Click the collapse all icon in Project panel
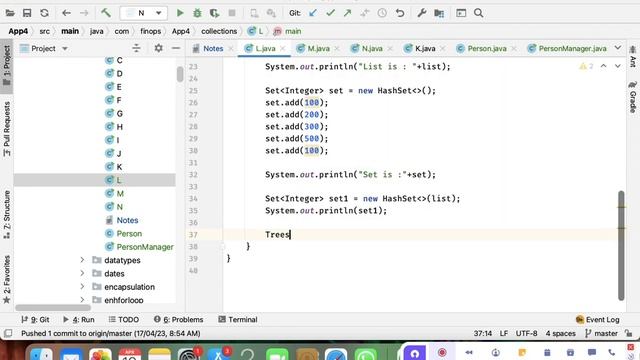The height and width of the screenshot is (360, 640). [136, 49]
